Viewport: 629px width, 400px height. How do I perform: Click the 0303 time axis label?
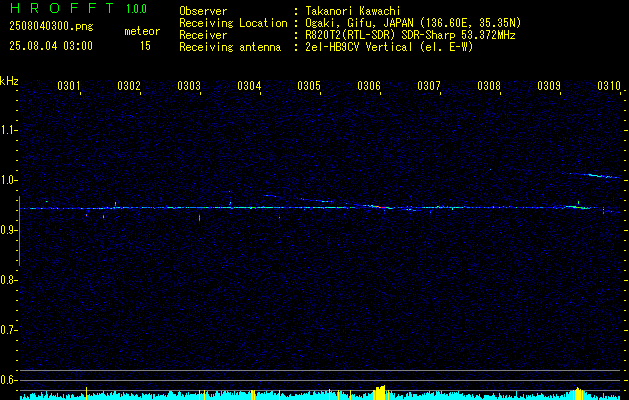(189, 86)
